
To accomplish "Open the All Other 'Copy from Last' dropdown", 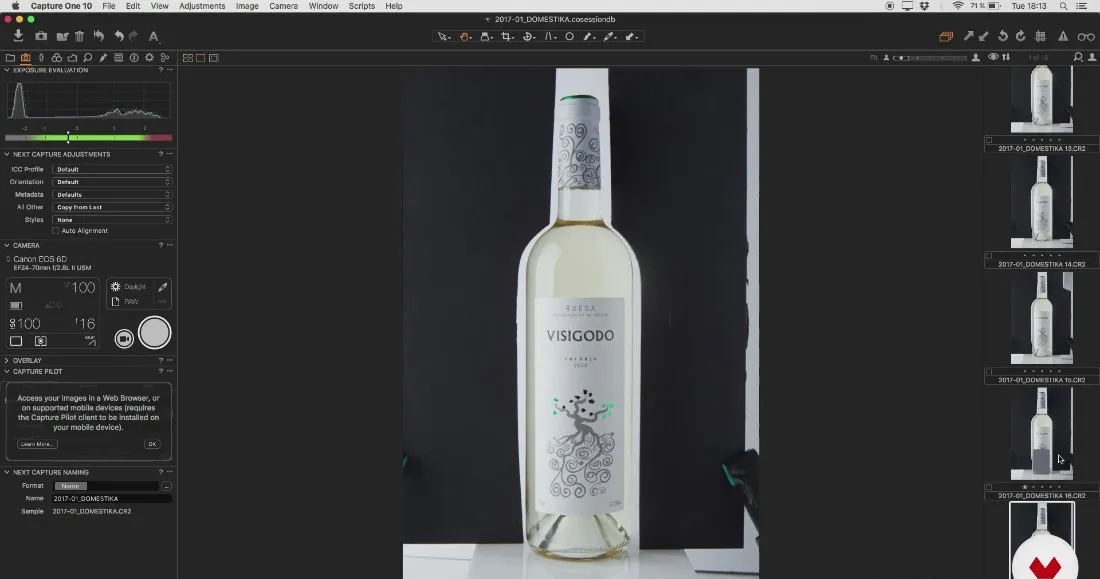I will (112, 207).
